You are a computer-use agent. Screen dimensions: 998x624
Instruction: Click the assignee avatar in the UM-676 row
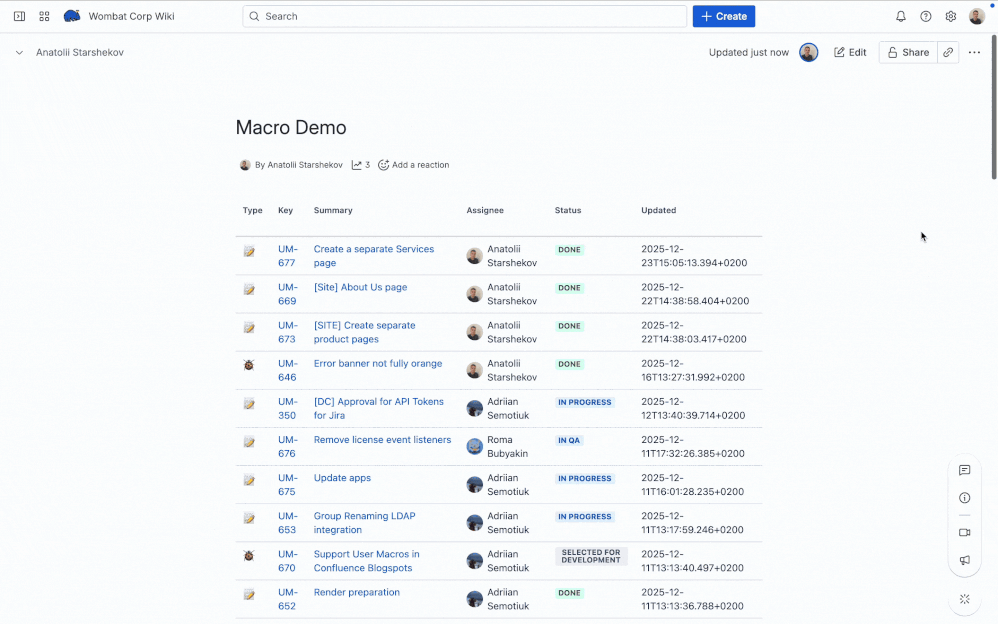[x=474, y=446]
